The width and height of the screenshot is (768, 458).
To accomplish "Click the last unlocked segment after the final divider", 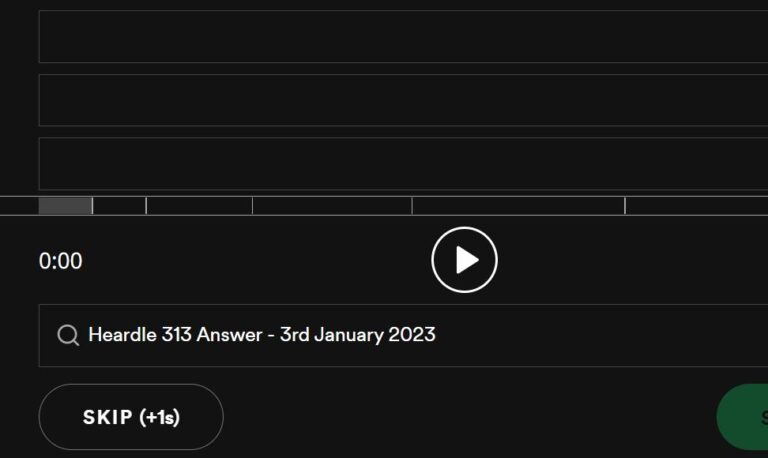I will 697,206.
